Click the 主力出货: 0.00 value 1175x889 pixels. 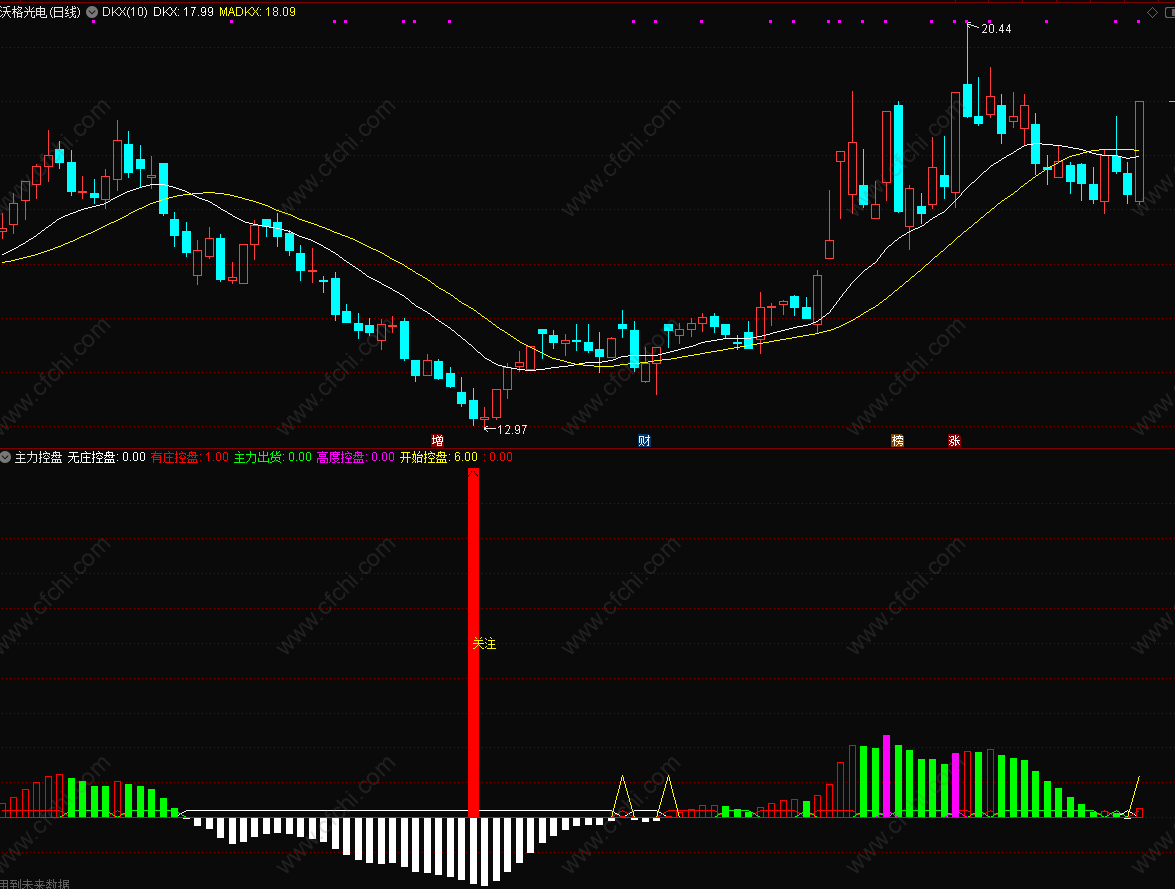(x=273, y=457)
